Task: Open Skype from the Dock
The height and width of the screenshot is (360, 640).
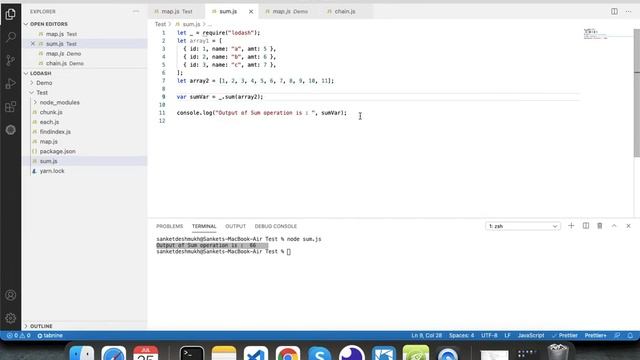Action: coord(320,353)
